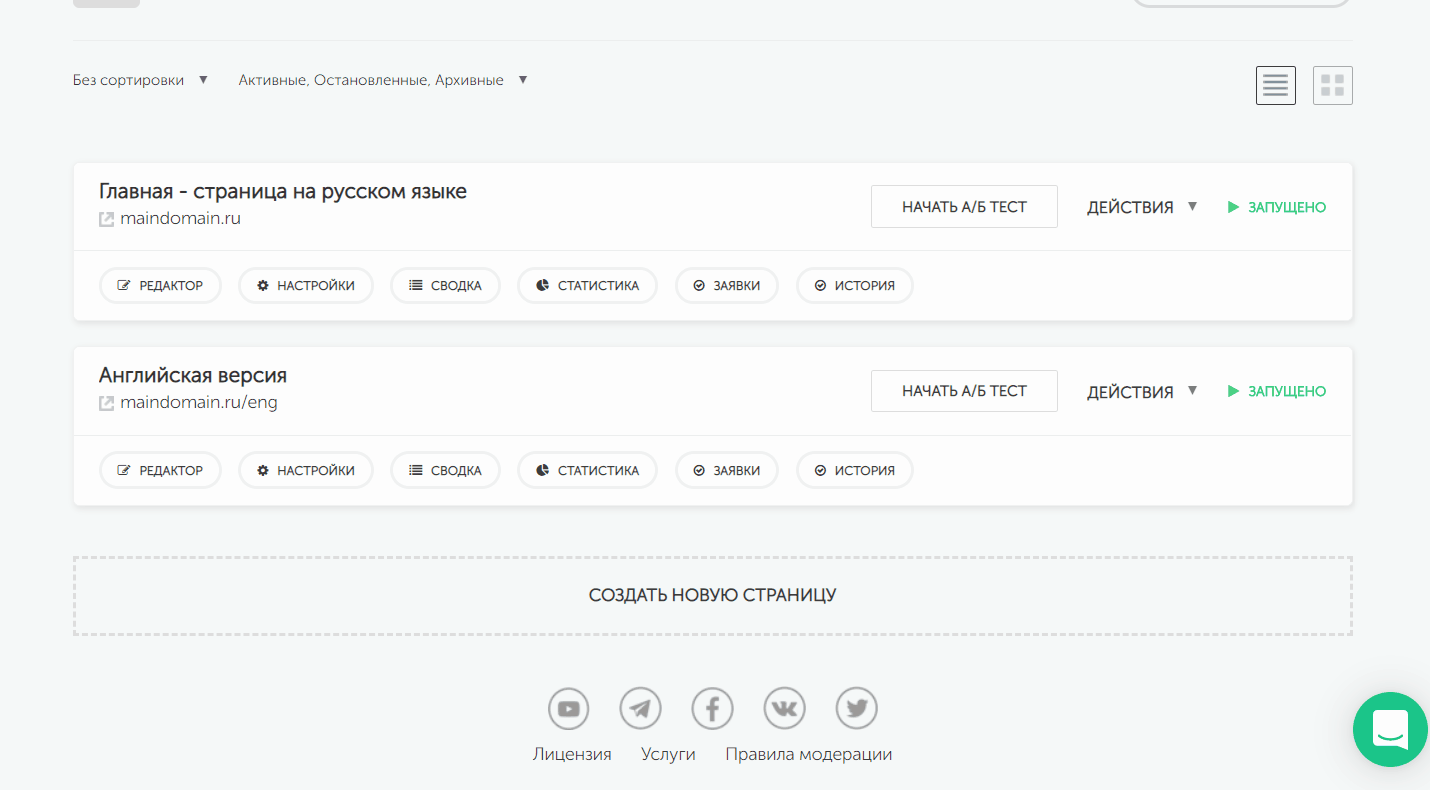Screen dimensions: 1430x790
Task: Open НАСТРОЙКИ for Английская версия
Action: (305, 470)
